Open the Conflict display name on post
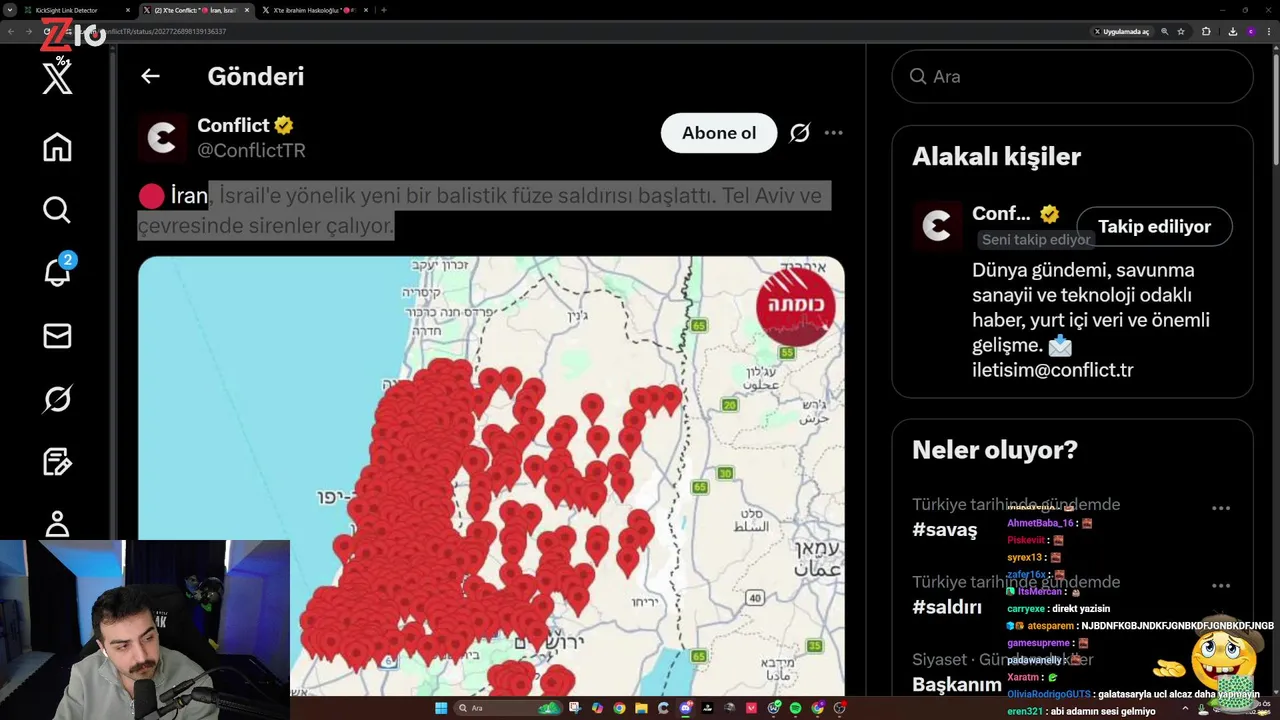The width and height of the screenshot is (1280, 720). pyautogui.click(x=233, y=125)
